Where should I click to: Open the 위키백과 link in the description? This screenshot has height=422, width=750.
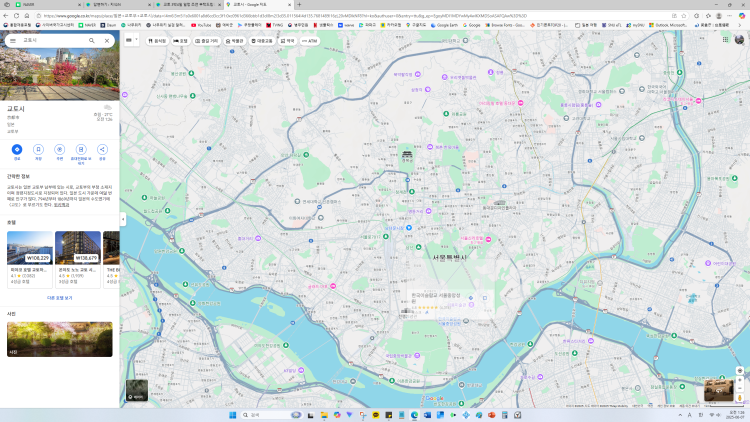point(61,205)
